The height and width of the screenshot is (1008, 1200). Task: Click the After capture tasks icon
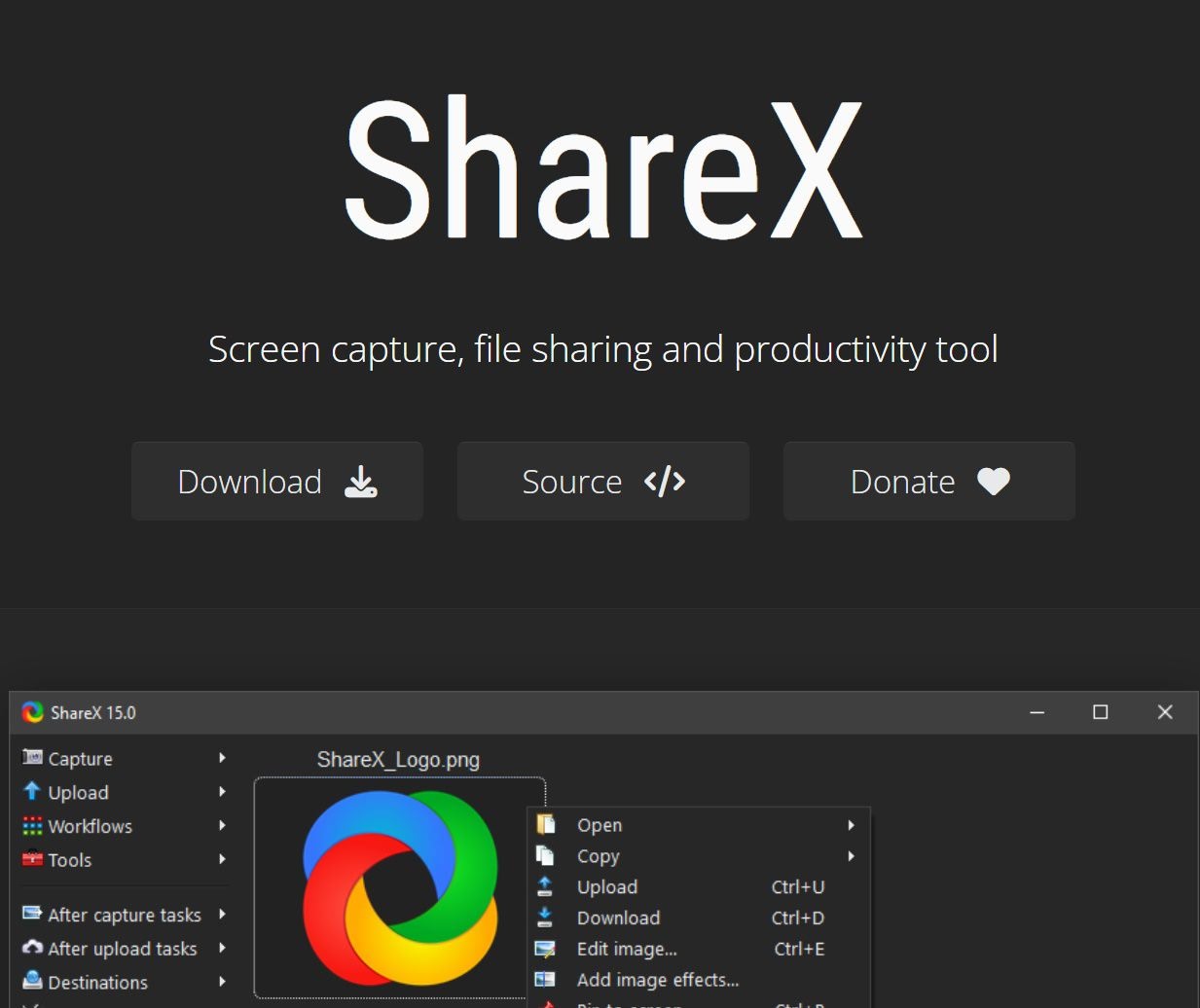(32, 914)
